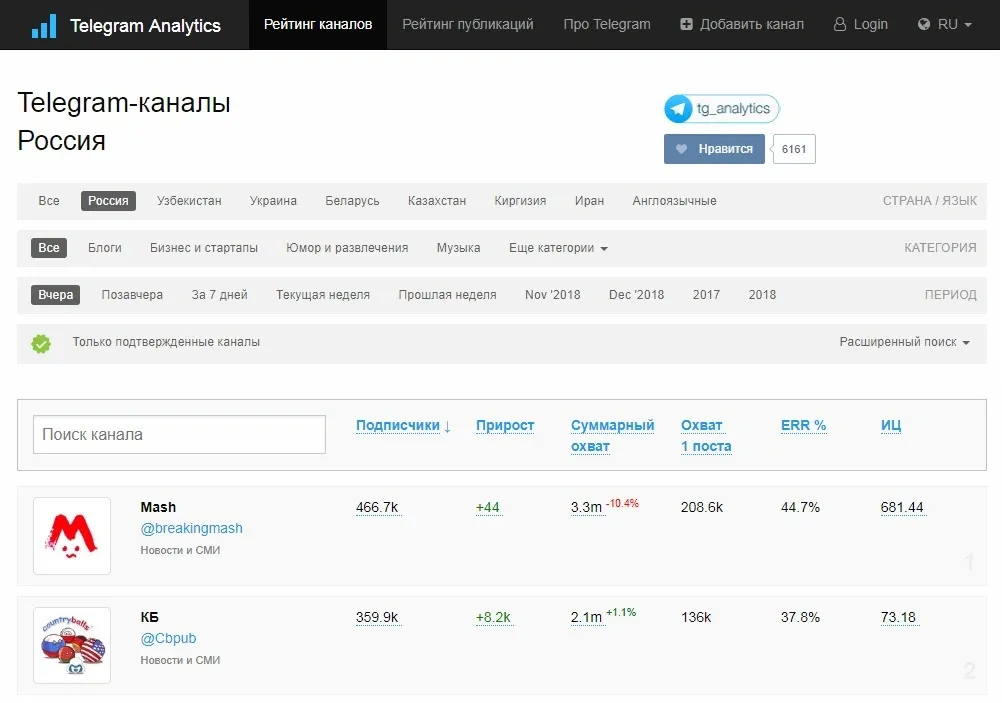Click КБ citation index 73.18
Viewport: 1002px width, 703px height.
pyautogui.click(x=898, y=617)
